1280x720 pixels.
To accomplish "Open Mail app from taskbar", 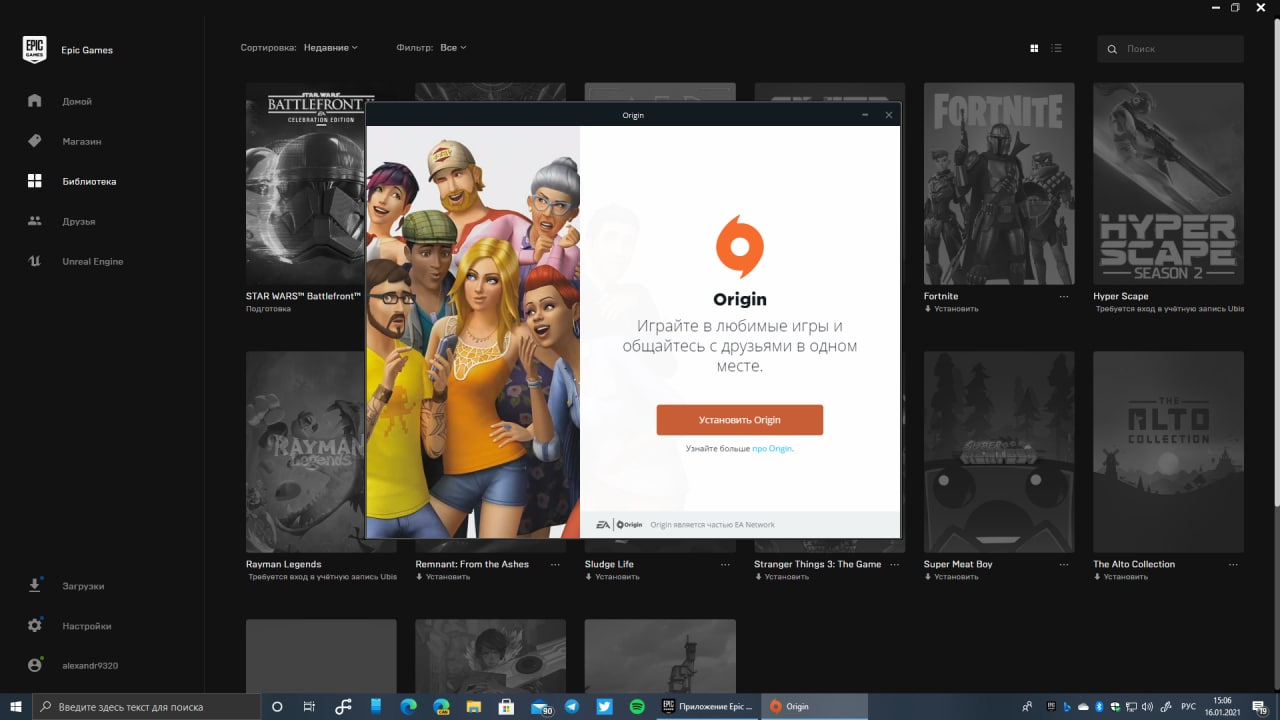I will [x=540, y=706].
